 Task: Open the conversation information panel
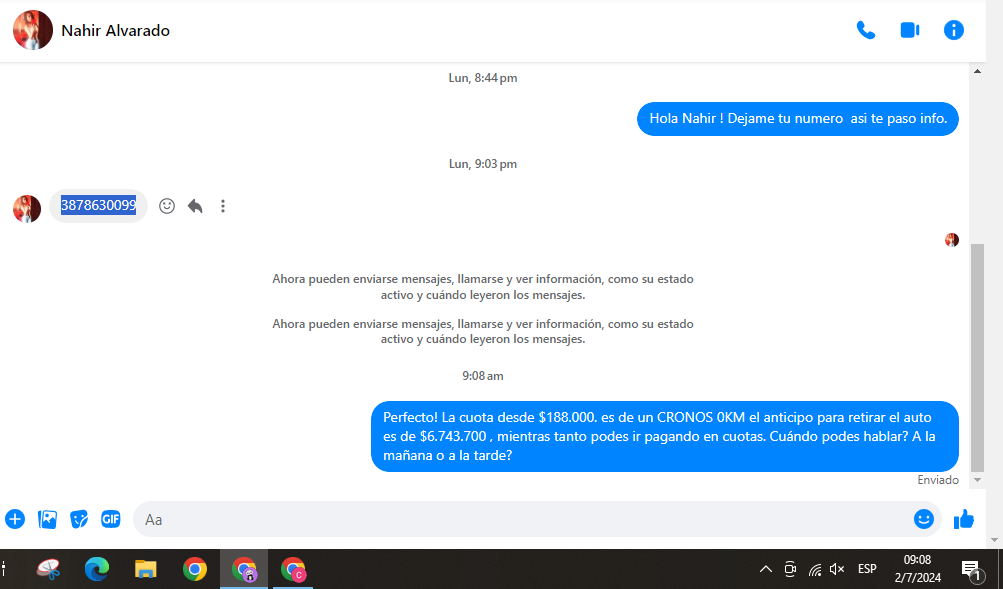(x=954, y=30)
